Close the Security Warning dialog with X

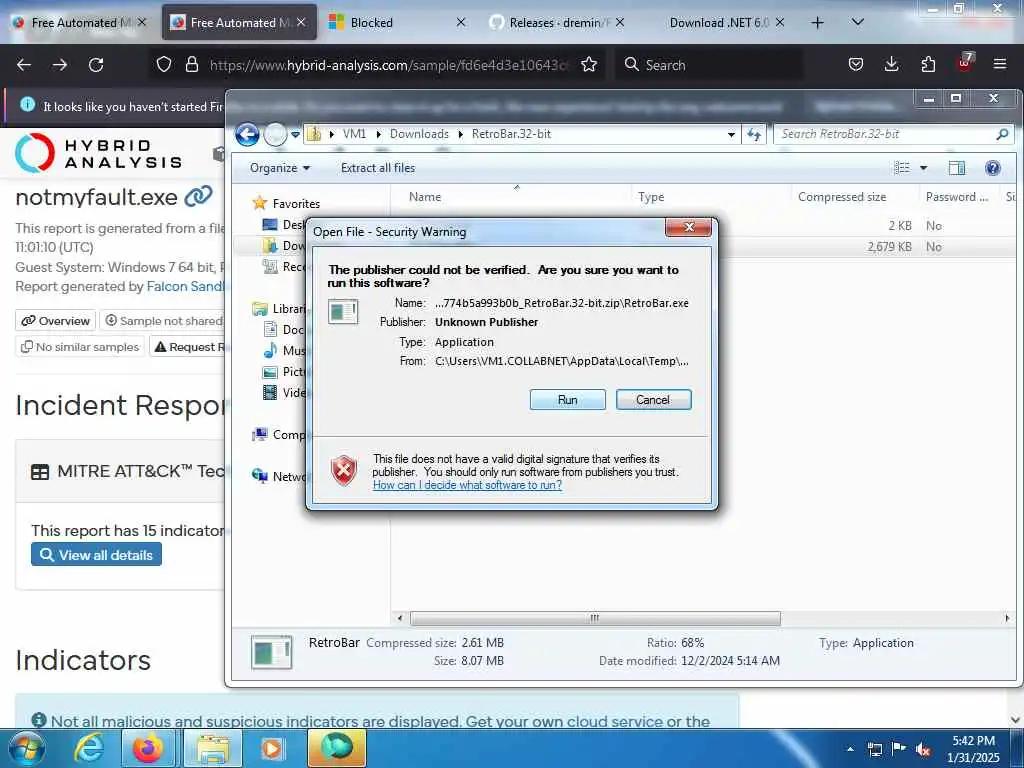(688, 227)
